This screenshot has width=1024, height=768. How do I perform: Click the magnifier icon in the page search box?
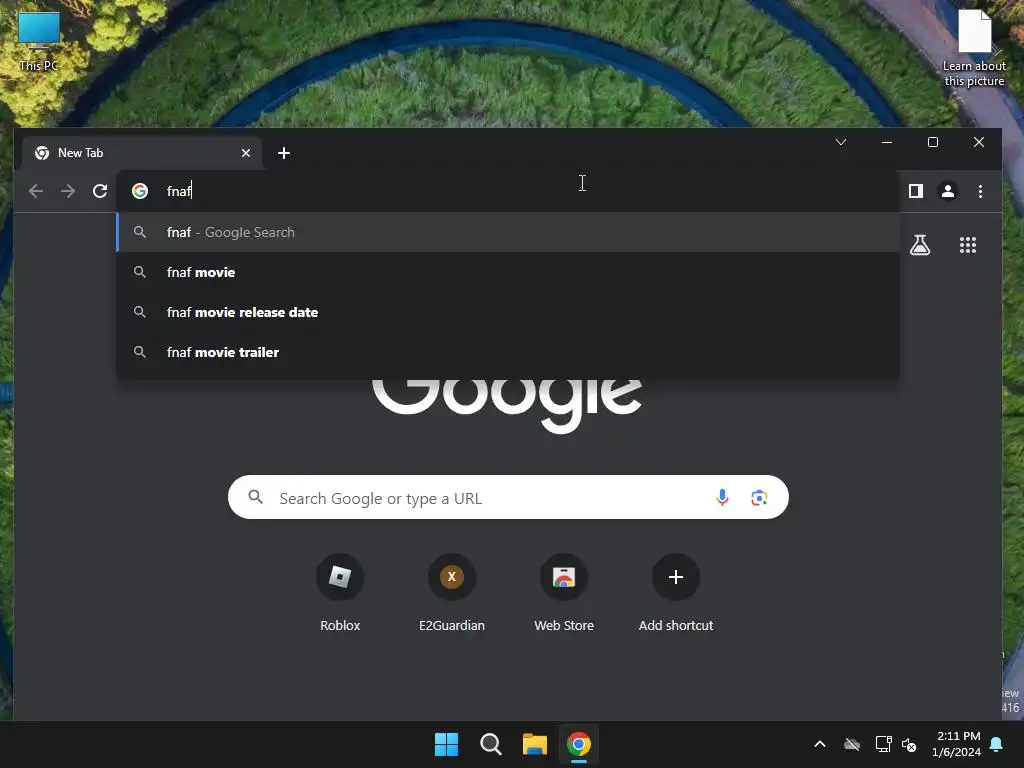click(255, 498)
